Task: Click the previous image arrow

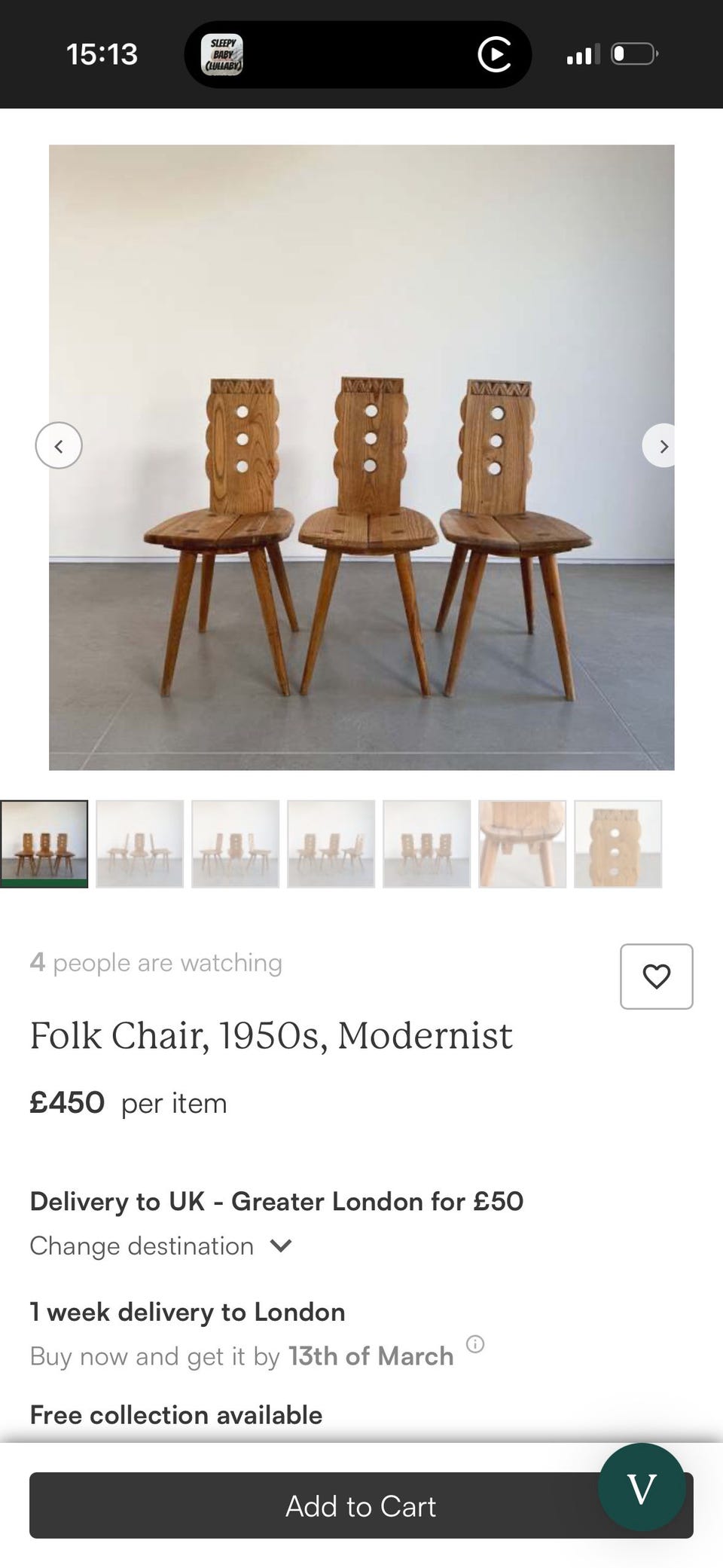Action: [59, 445]
